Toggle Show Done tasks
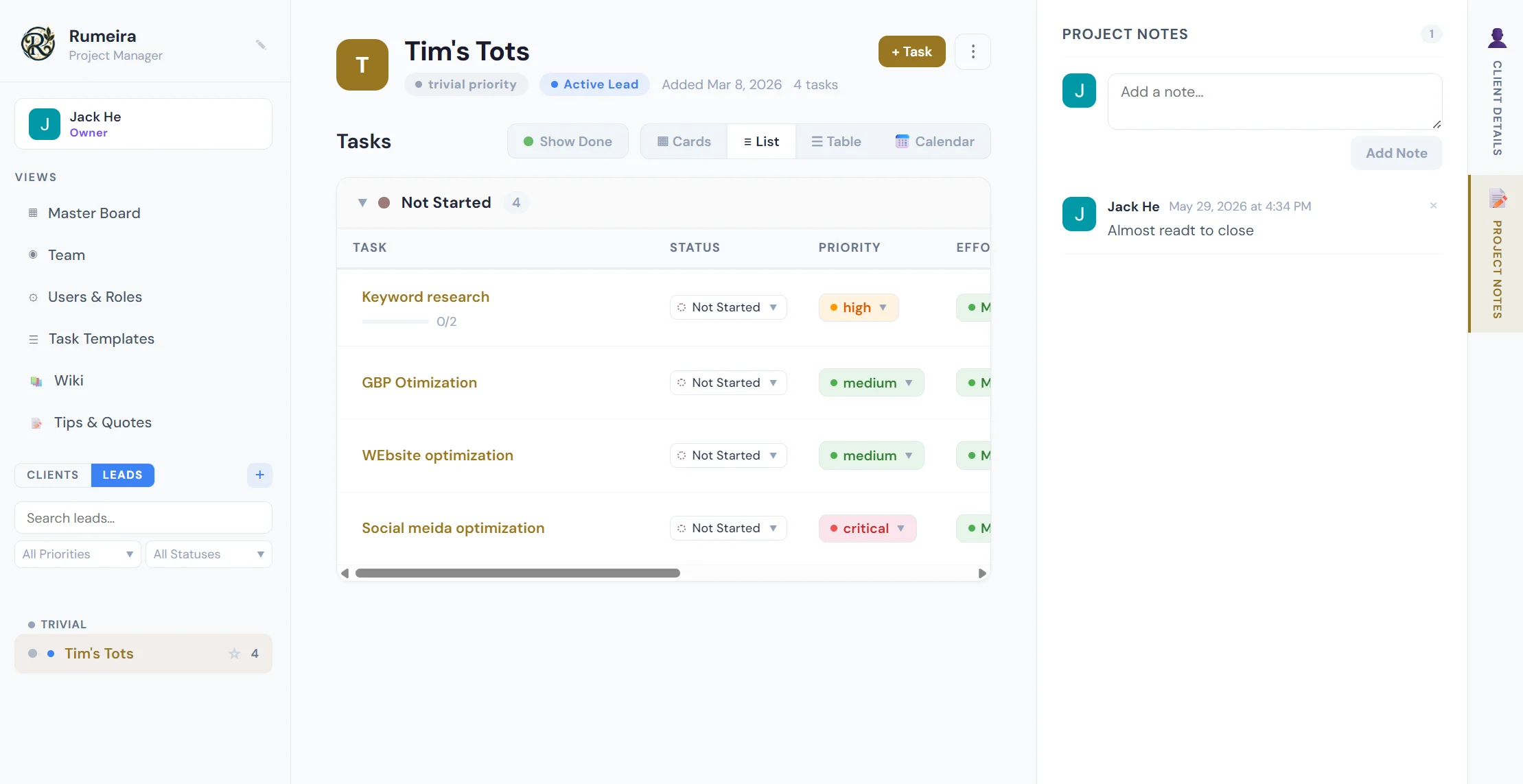1523x784 pixels. (x=568, y=141)
